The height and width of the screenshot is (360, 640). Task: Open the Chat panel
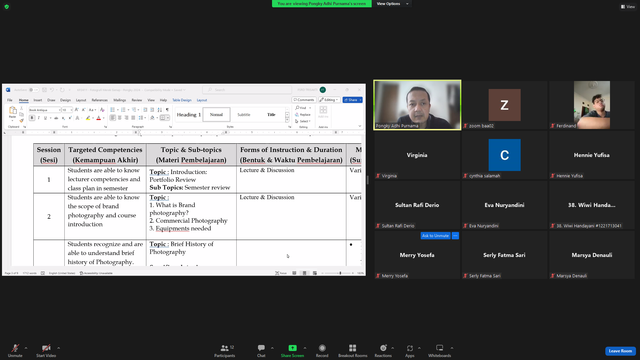[261, 350]
